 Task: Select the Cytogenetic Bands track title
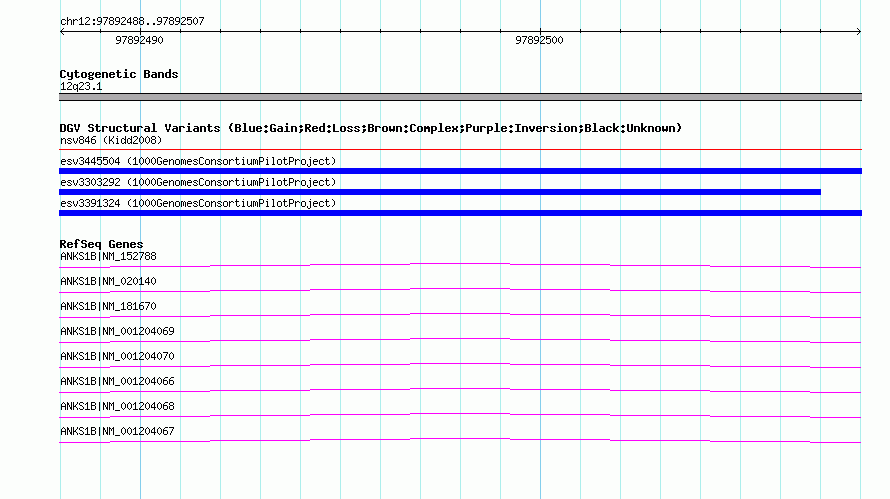[x=119, y=74]
